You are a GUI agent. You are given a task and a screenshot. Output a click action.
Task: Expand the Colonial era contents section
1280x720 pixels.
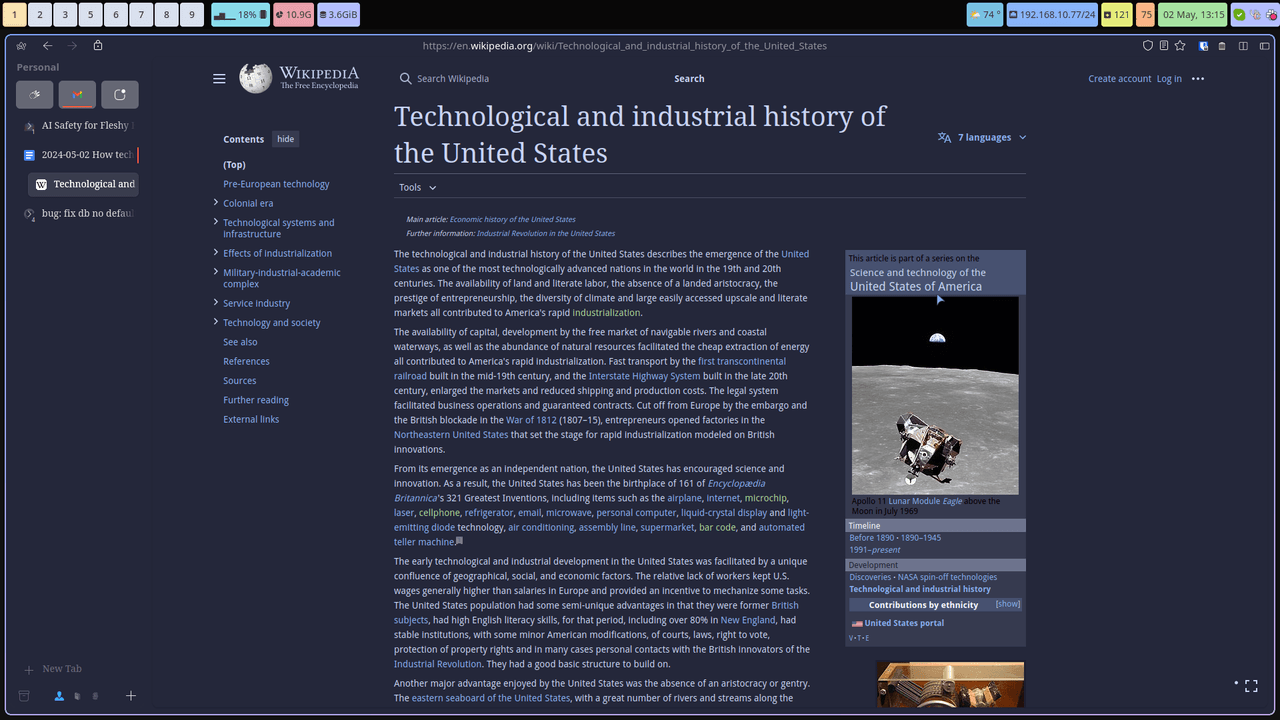coord(216,203)
